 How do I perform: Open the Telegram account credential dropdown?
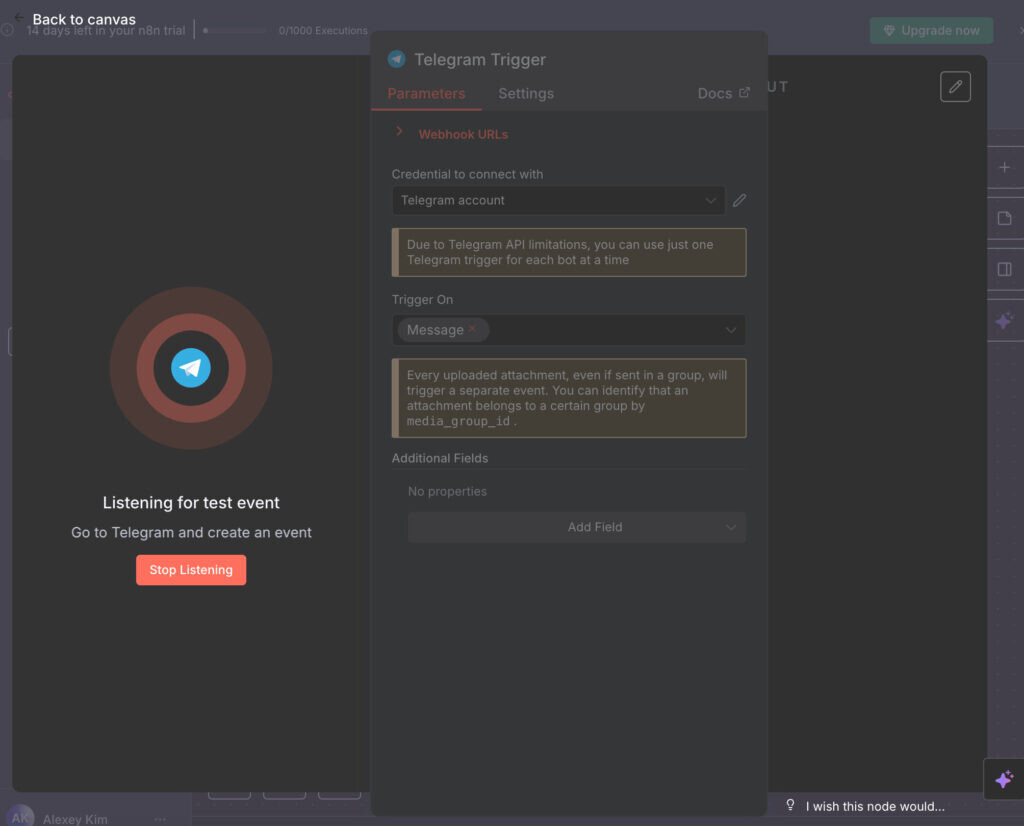558,200
